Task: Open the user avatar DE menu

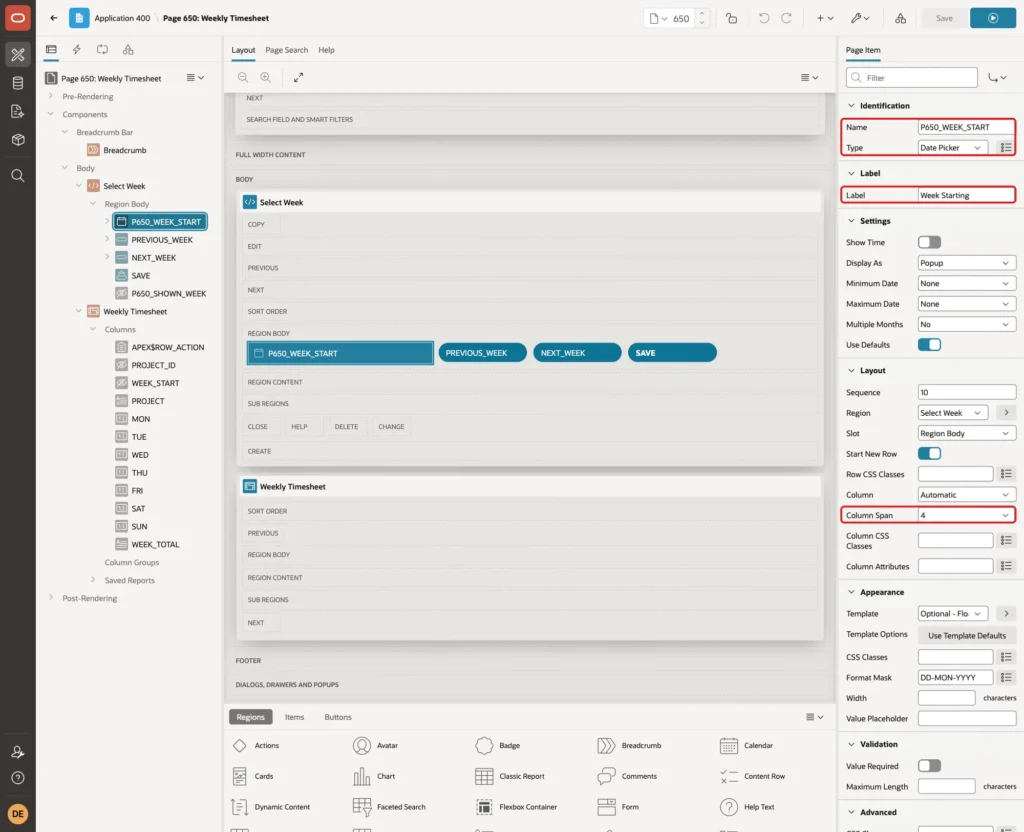Action: (18, 814)
